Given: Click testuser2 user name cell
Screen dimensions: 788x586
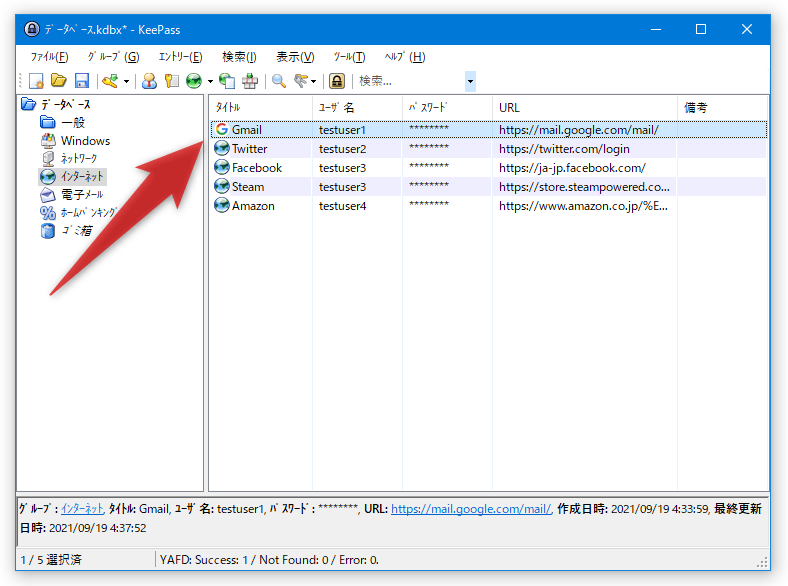Looking at the screenshot, I should click(x=342, y=149).
